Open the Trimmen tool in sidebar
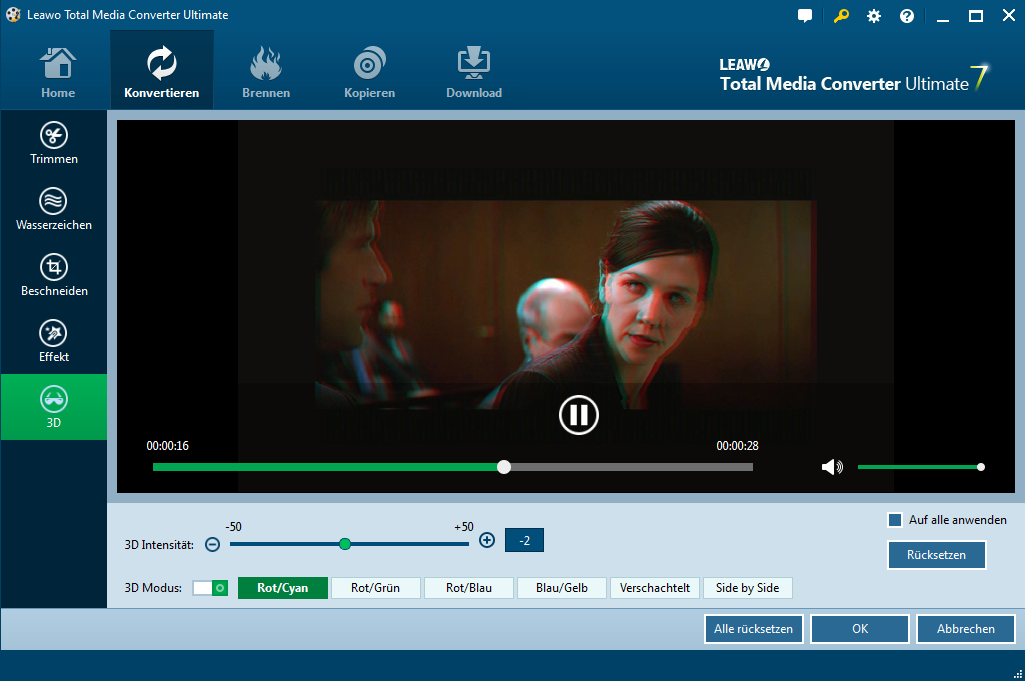1025x681 pixels. tap(53, 144)
